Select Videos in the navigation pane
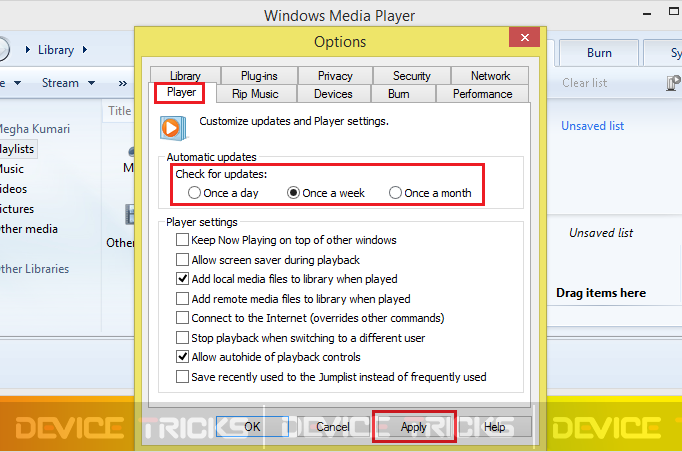 click(13, 189)
